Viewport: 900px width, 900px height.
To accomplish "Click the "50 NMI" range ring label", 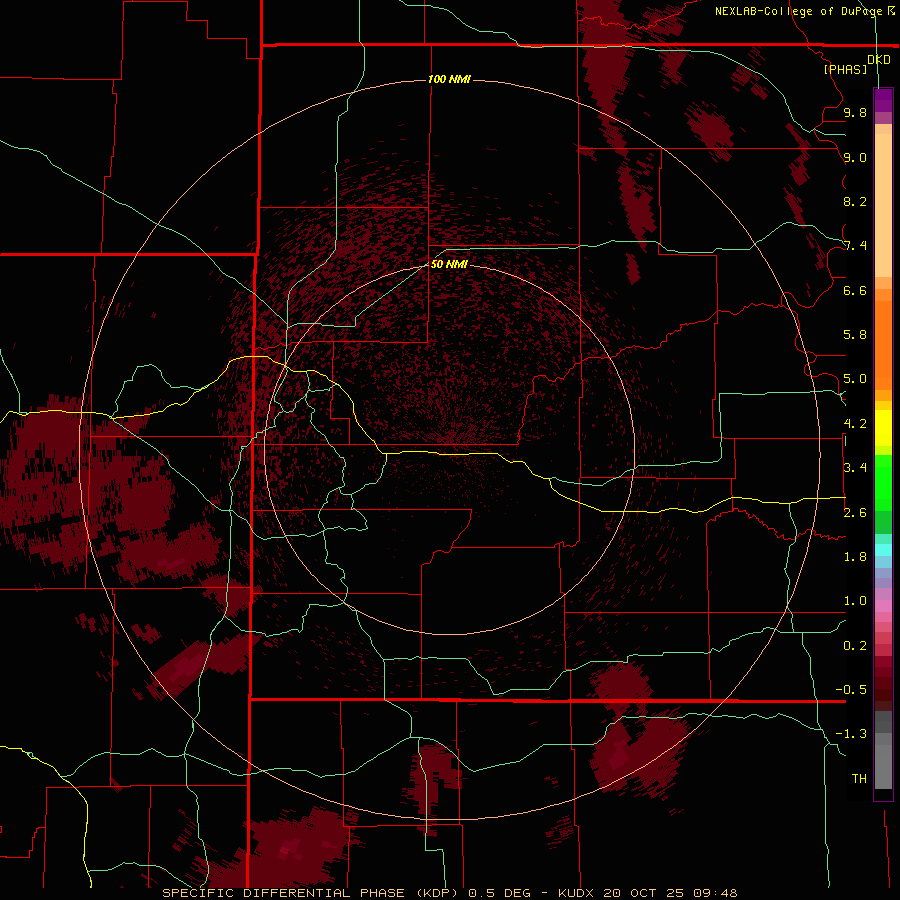I will [x=449, y=264].
